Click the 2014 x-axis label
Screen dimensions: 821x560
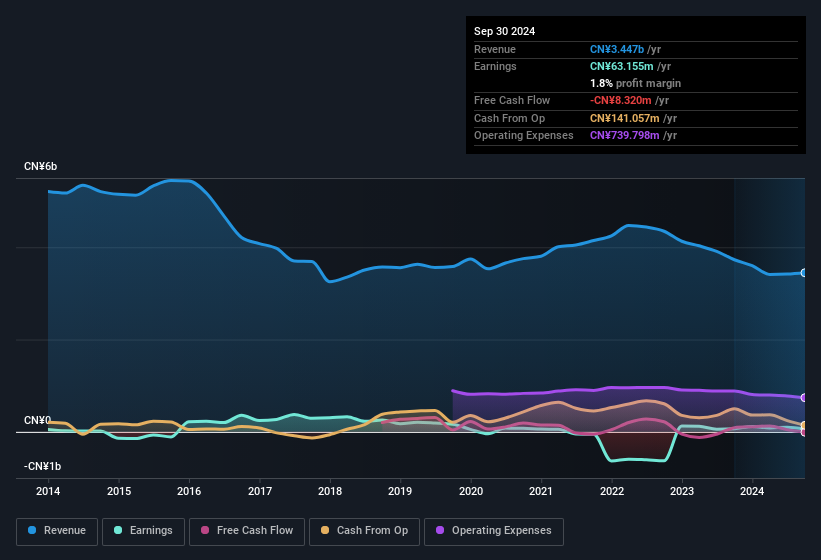point(48,491)
